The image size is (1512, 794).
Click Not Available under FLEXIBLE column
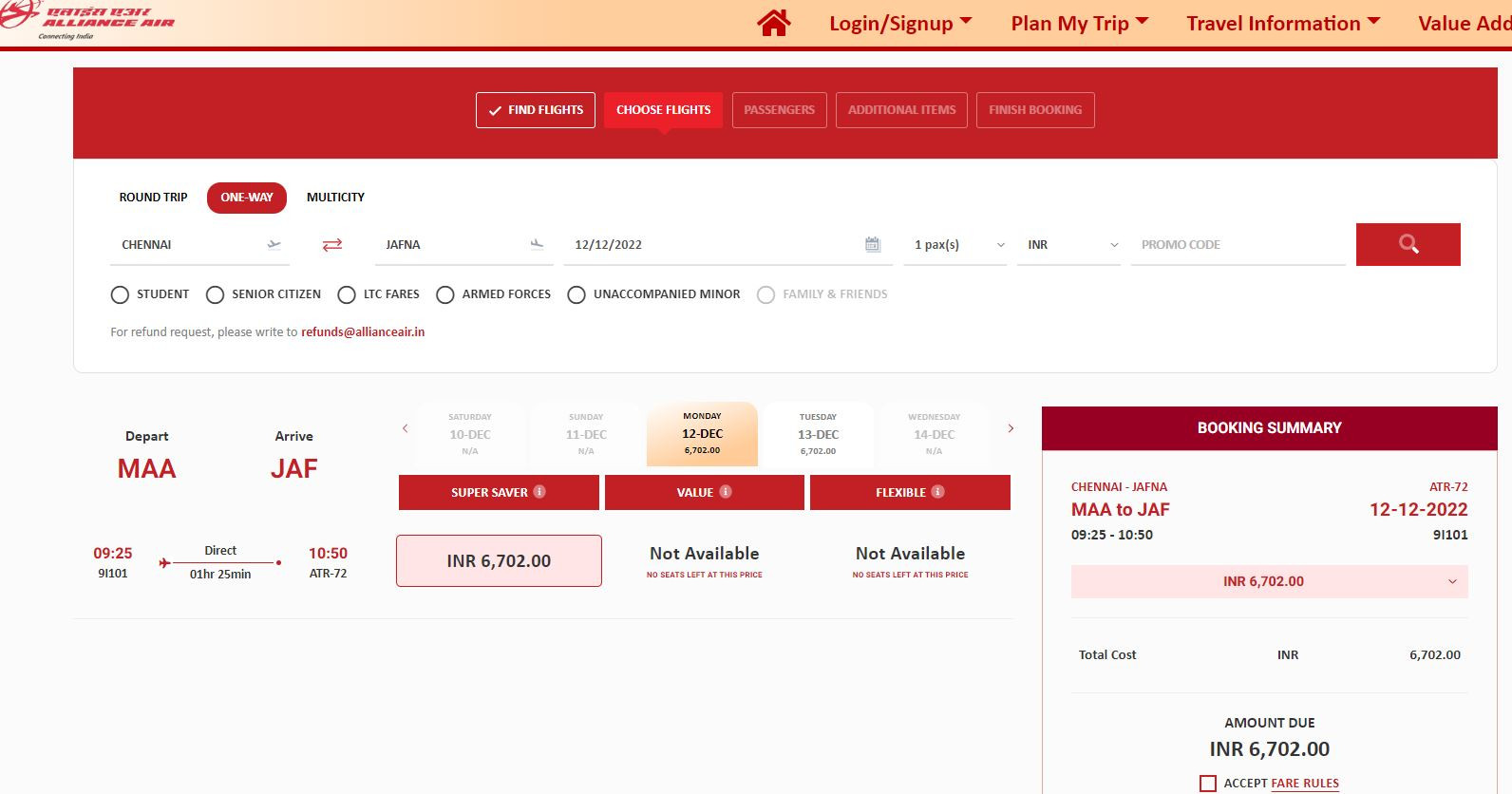coord(910,554)
